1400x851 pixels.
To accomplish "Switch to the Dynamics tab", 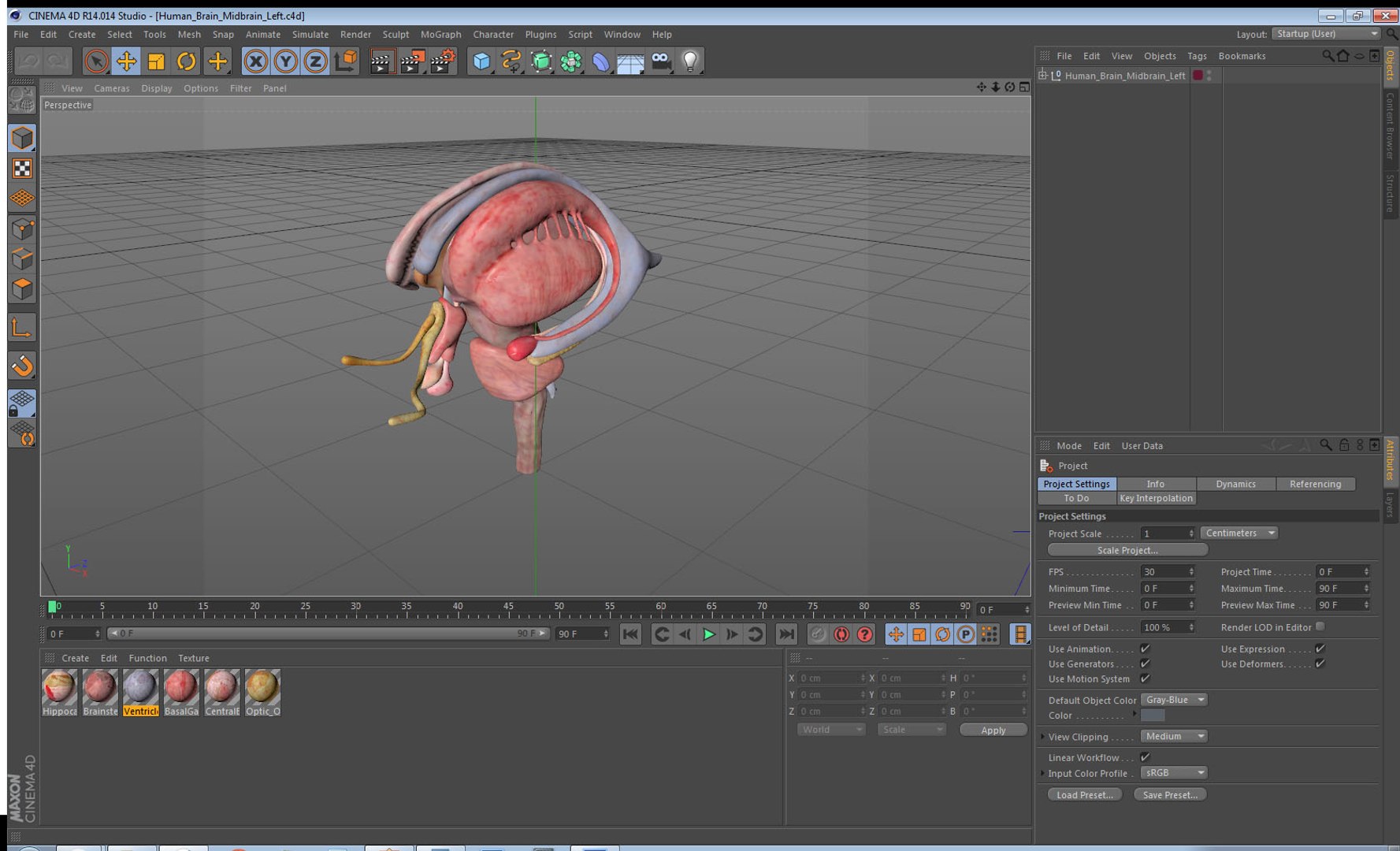I will click(1235, 484).
